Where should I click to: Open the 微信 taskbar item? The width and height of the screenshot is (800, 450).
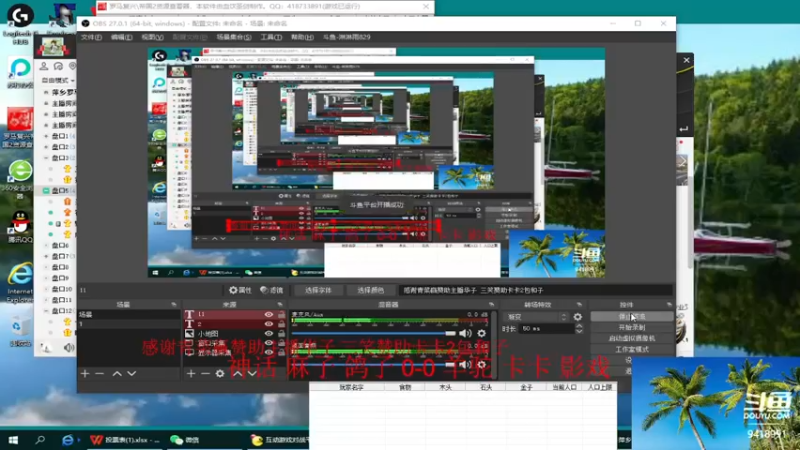(x=185, y=439)
